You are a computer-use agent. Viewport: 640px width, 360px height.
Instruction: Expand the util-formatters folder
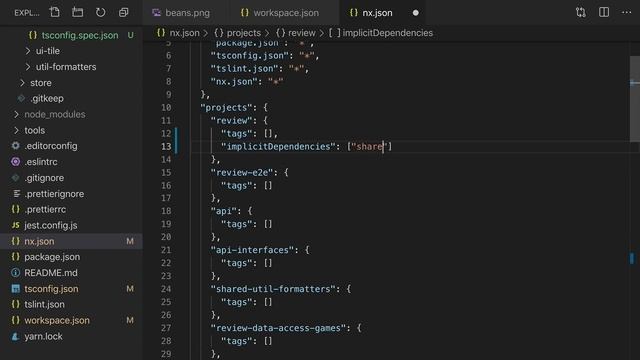pos(28,67)
